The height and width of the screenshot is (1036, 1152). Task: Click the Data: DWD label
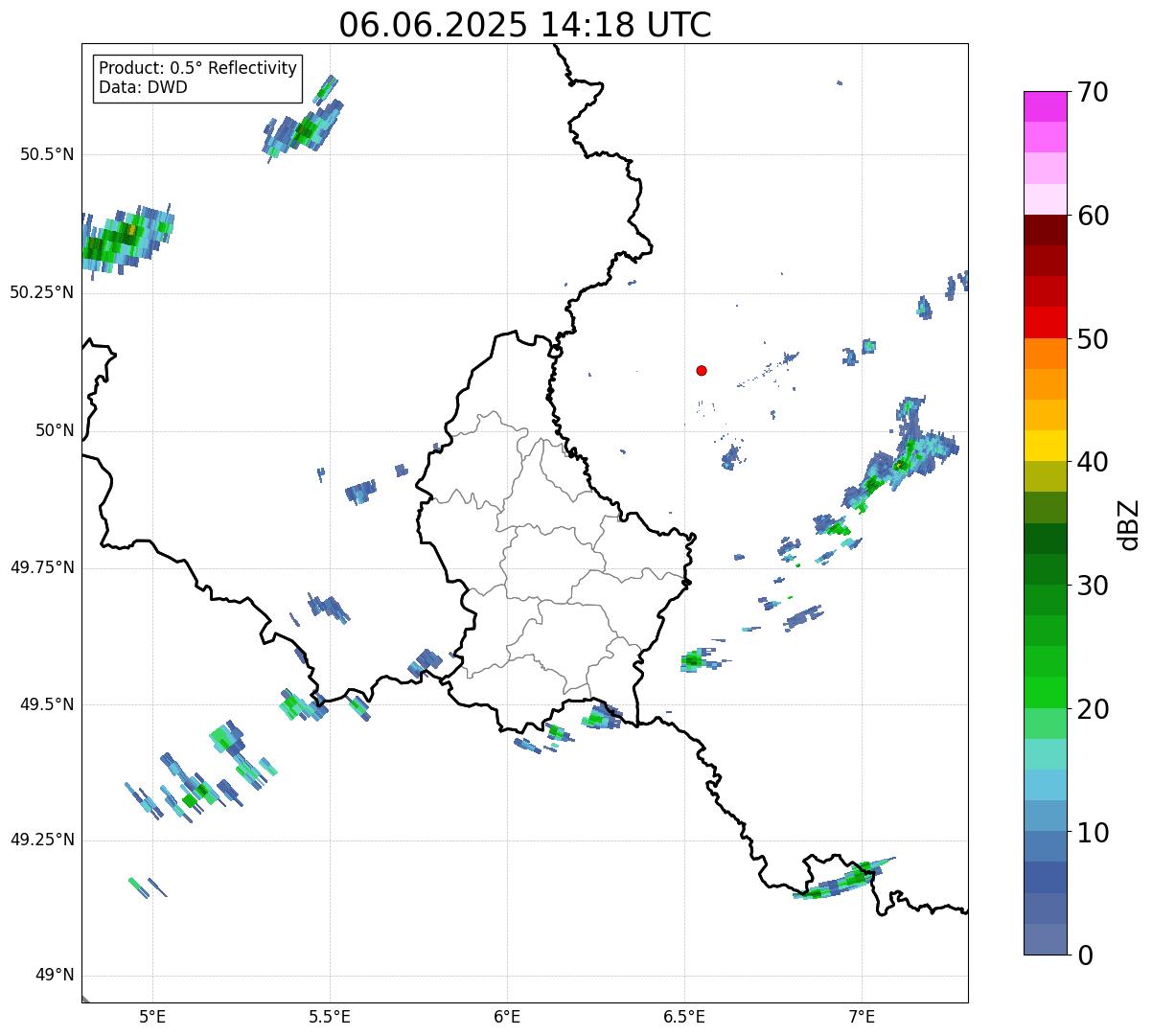143,87
